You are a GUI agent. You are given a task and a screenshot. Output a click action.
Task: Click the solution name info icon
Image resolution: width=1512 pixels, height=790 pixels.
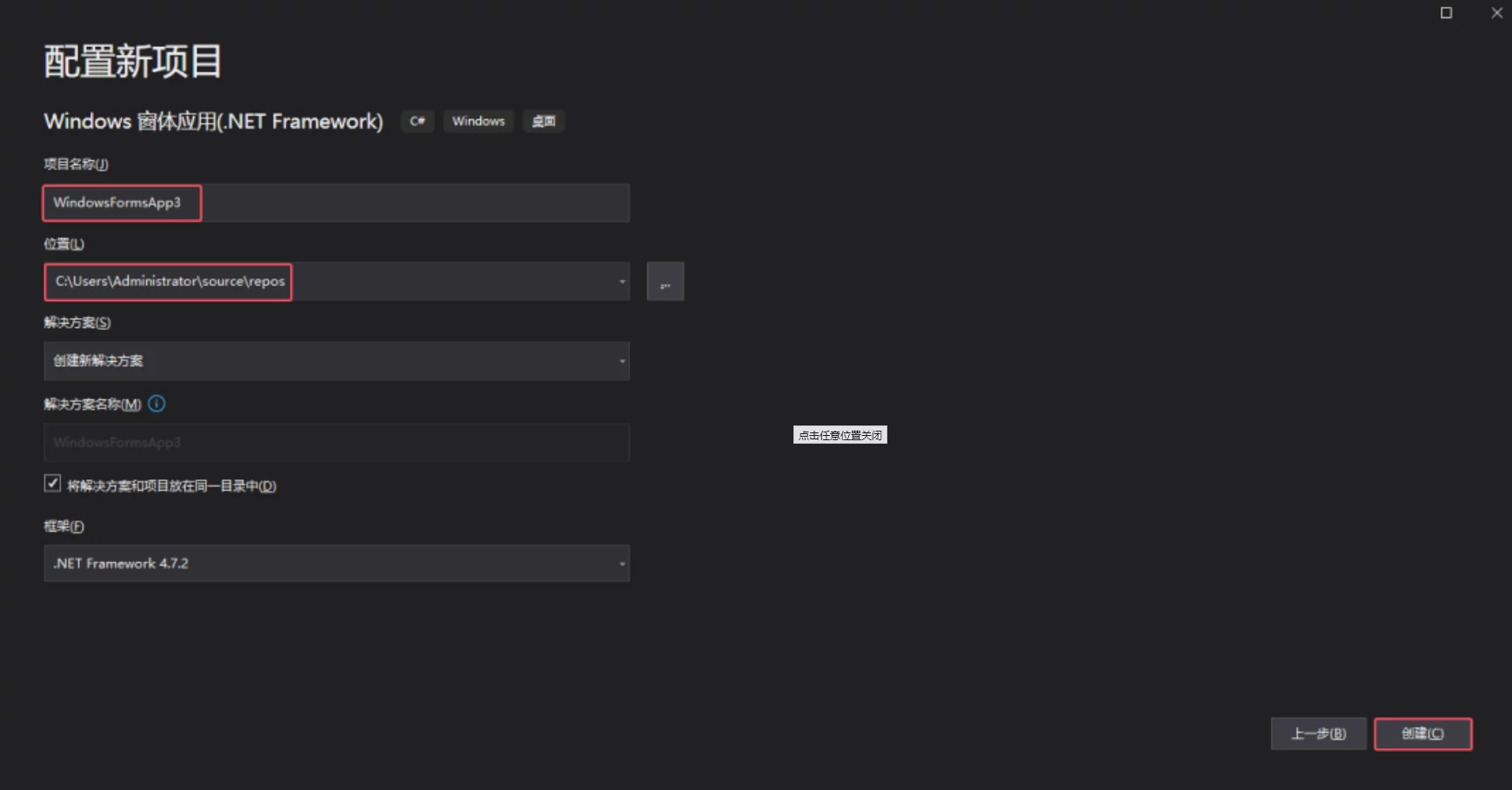157,404
